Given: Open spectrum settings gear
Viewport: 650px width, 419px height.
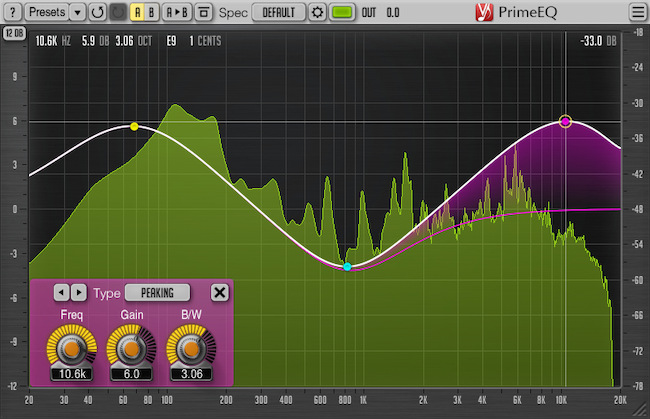Looking at the screenshot, I should tap(317, 12).
